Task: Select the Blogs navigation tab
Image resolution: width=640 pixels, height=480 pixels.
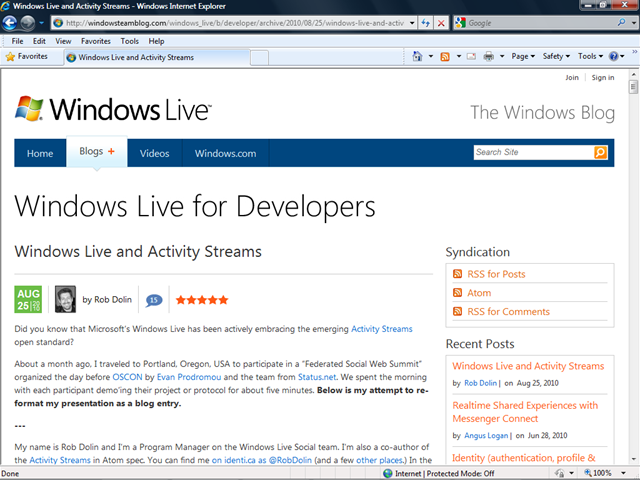Action: (97, 152)
